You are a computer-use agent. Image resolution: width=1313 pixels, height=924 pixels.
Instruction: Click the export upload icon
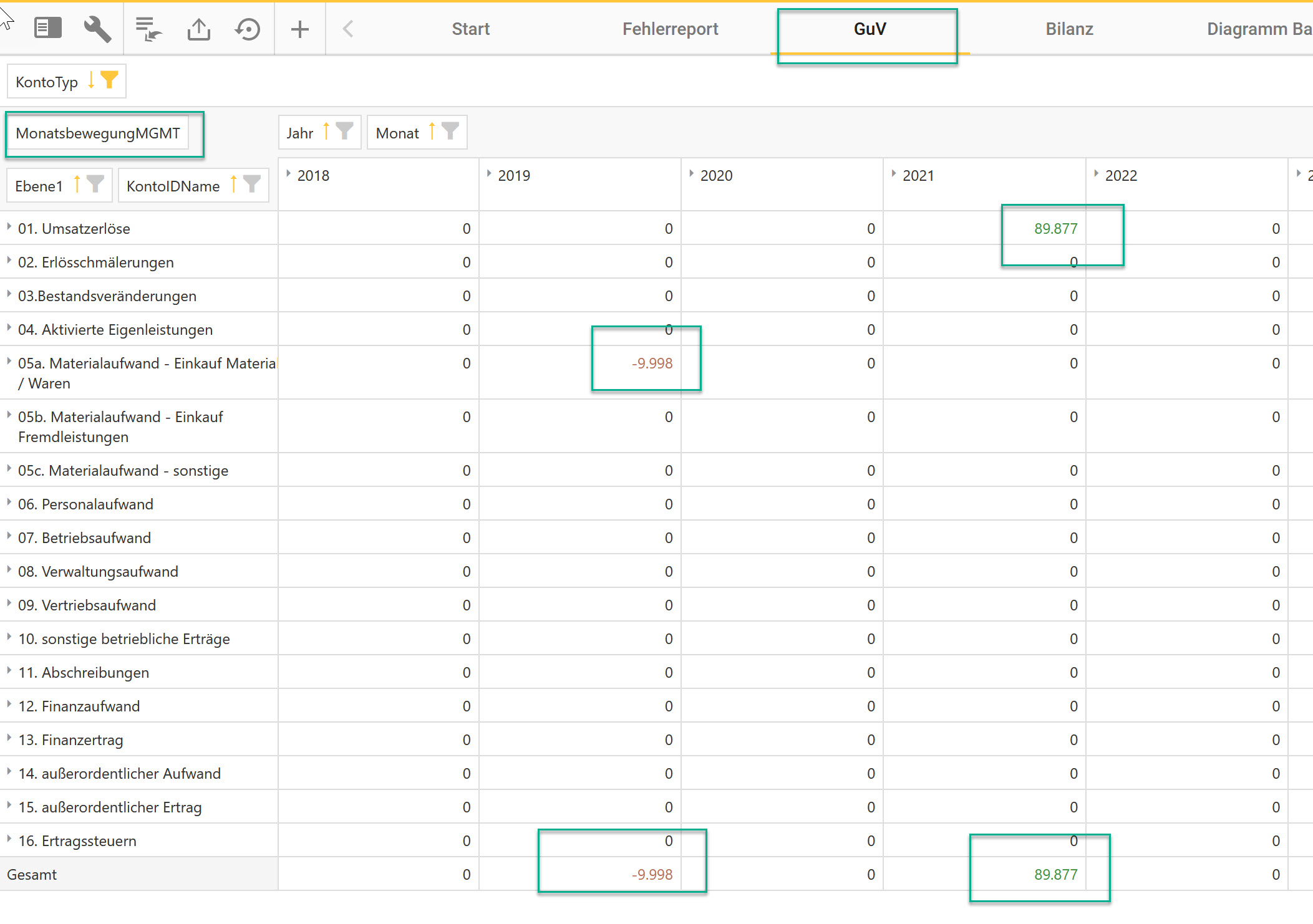tap(198, 29)
